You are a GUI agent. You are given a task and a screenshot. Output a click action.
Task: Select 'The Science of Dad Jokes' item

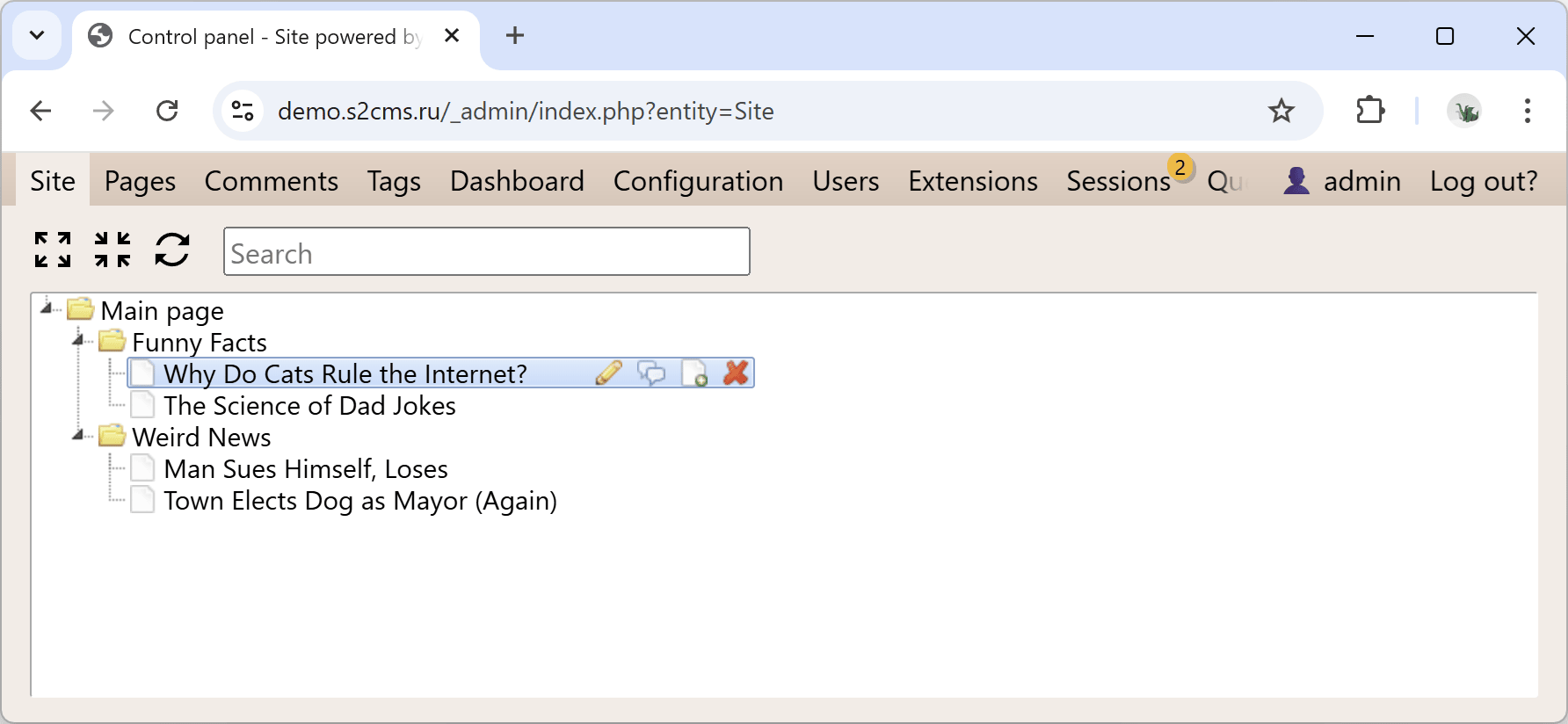click(x=309, y=405)
